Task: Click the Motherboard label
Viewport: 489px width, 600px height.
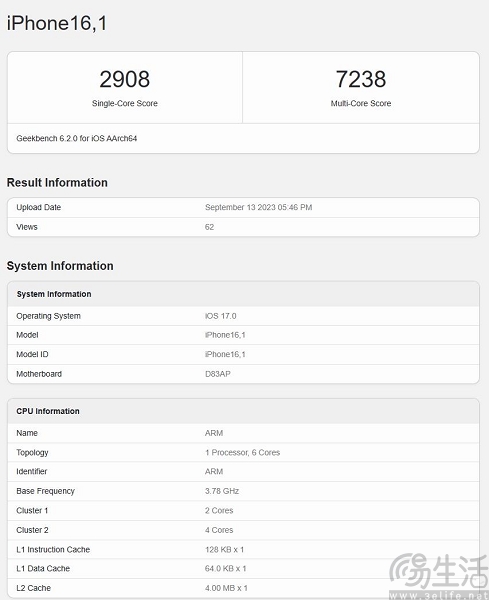Action: 39,374
